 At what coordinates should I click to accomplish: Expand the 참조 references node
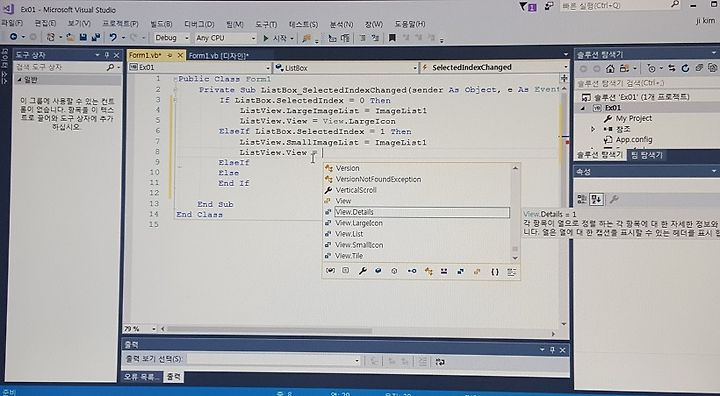pos(593,129)
